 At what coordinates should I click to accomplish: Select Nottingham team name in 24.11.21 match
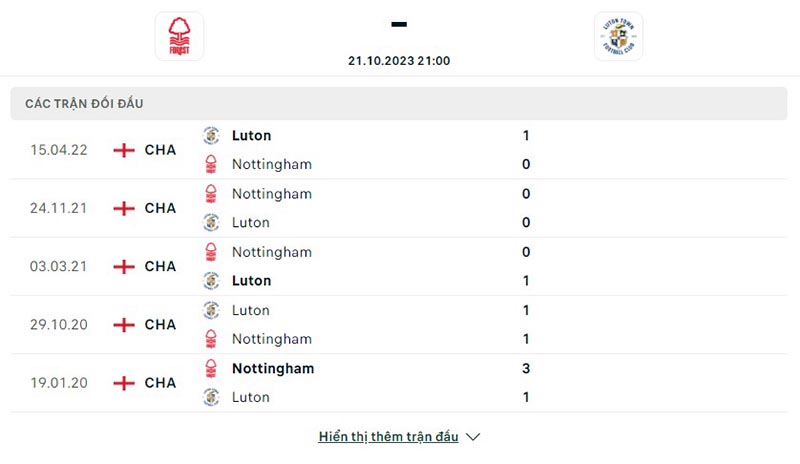click(x=271, y=194)
